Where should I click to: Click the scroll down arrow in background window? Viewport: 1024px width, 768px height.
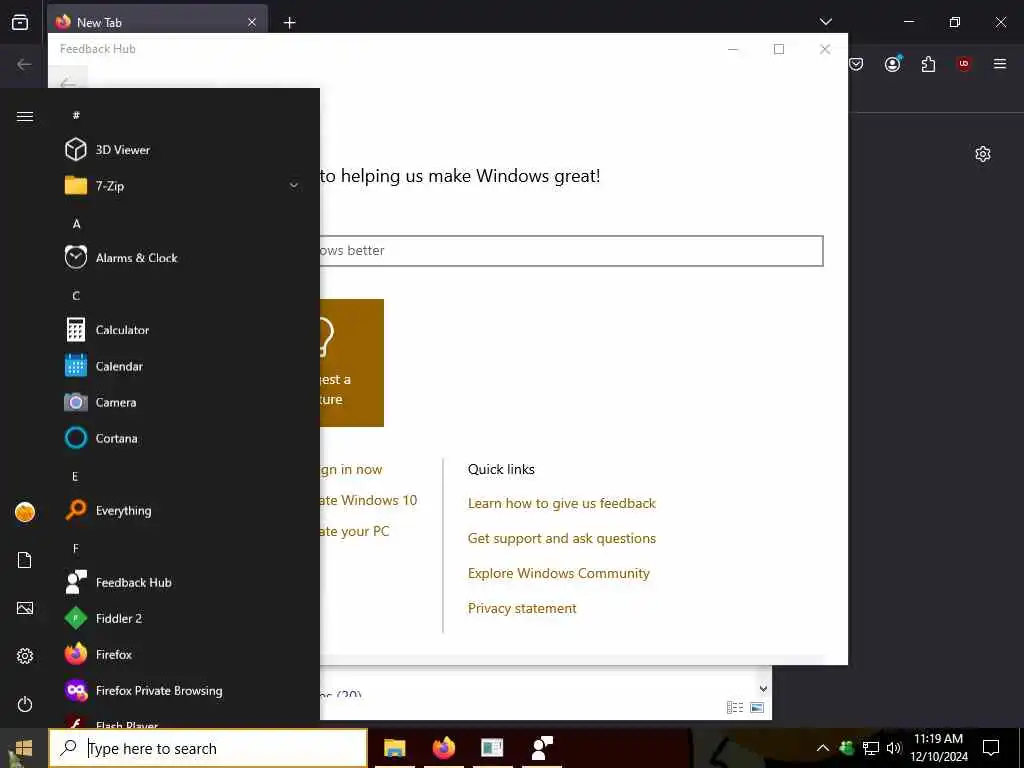point(763,688)
